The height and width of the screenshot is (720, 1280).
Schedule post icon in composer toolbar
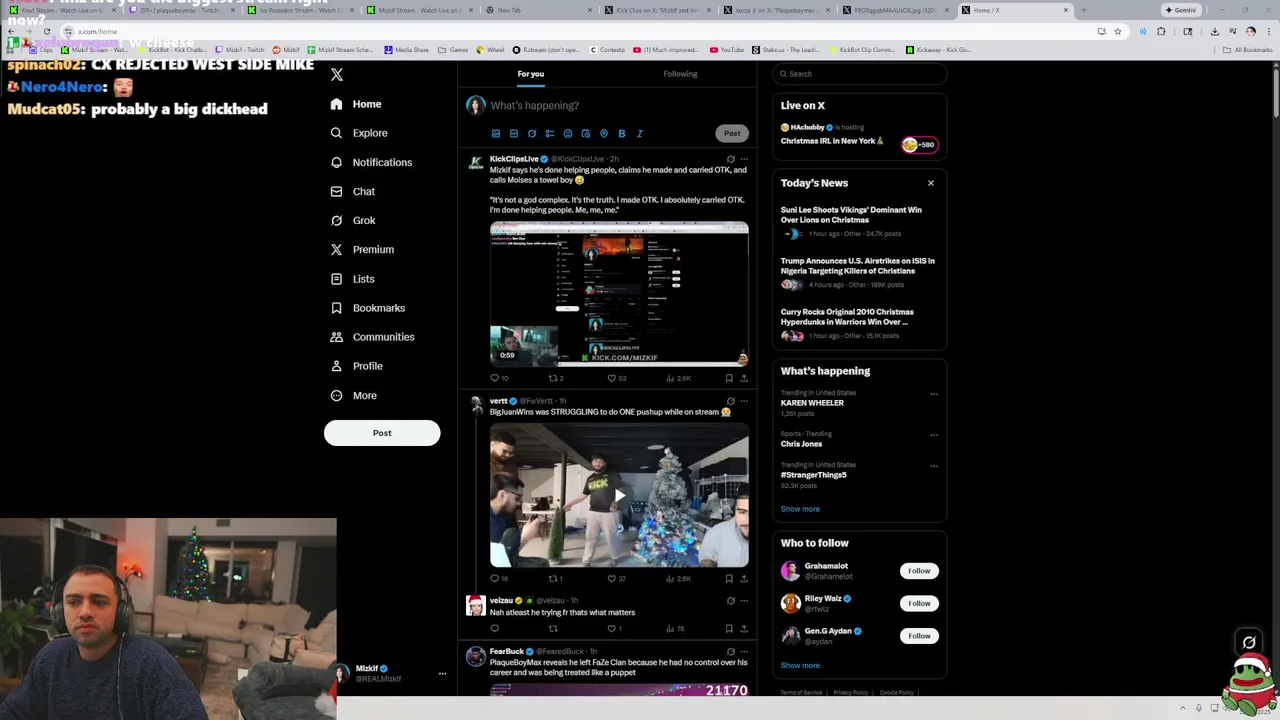pos(586,133)
